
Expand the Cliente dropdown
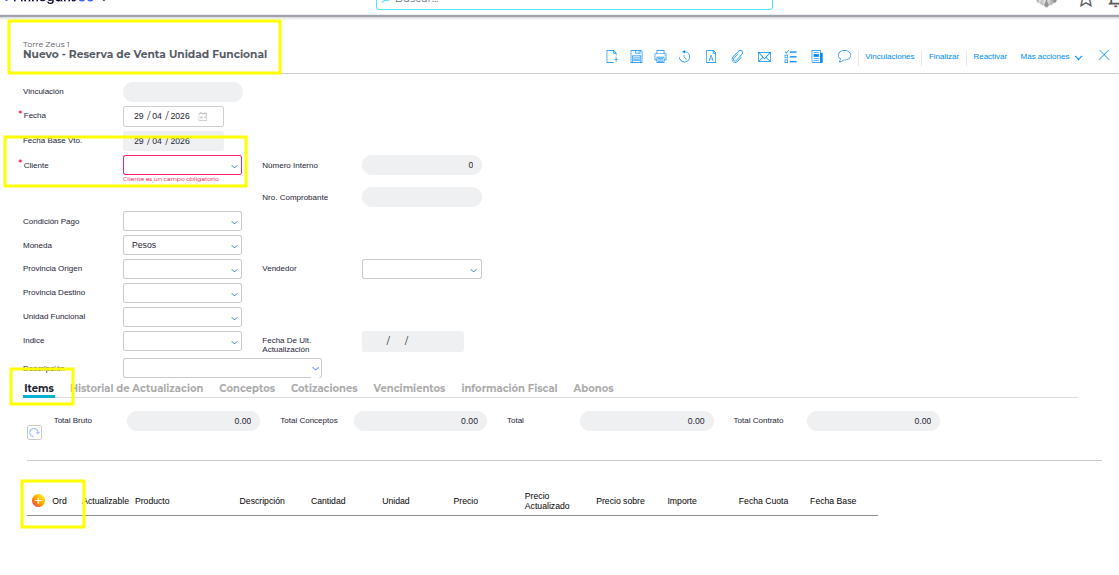point(182,165)
